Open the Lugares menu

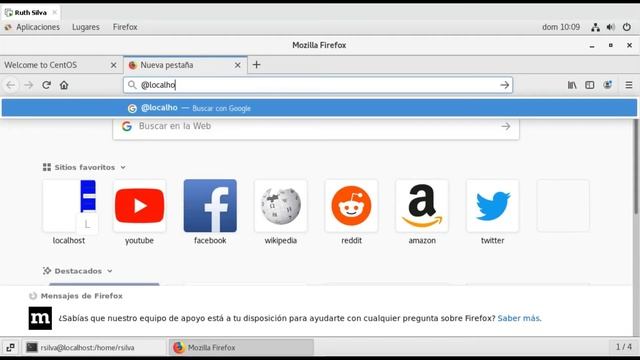[86, 27]
